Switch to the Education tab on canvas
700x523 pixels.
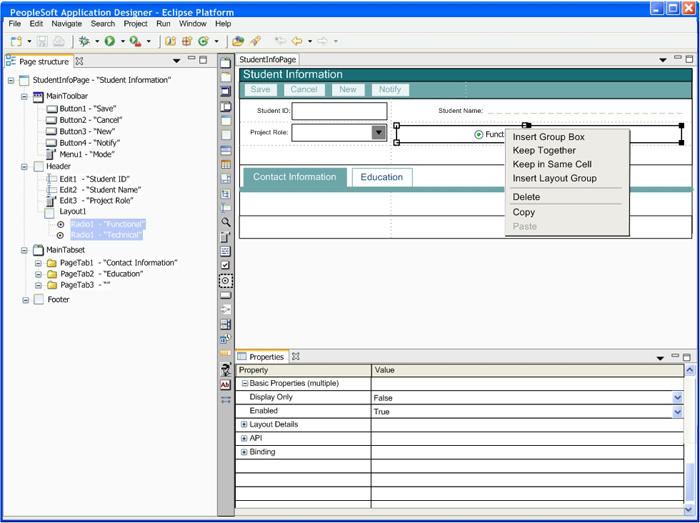click(382, 177)
